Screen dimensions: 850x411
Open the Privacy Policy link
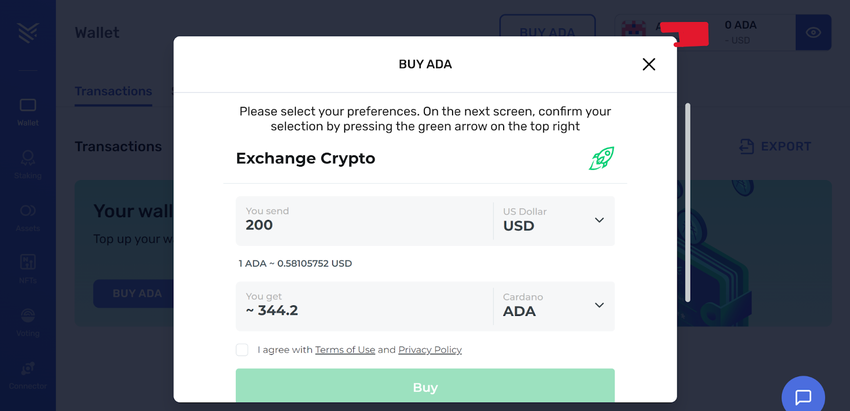[x=430, y=350]
